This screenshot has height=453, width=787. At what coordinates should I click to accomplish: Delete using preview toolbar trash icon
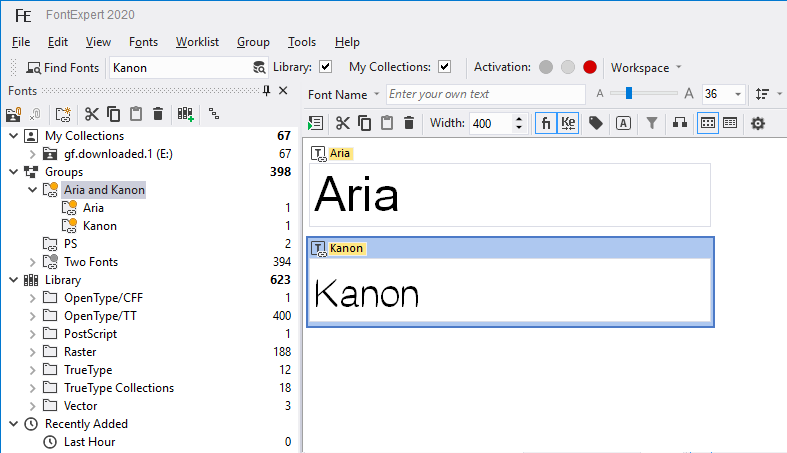pyautogui.click(x=409, y=123)
